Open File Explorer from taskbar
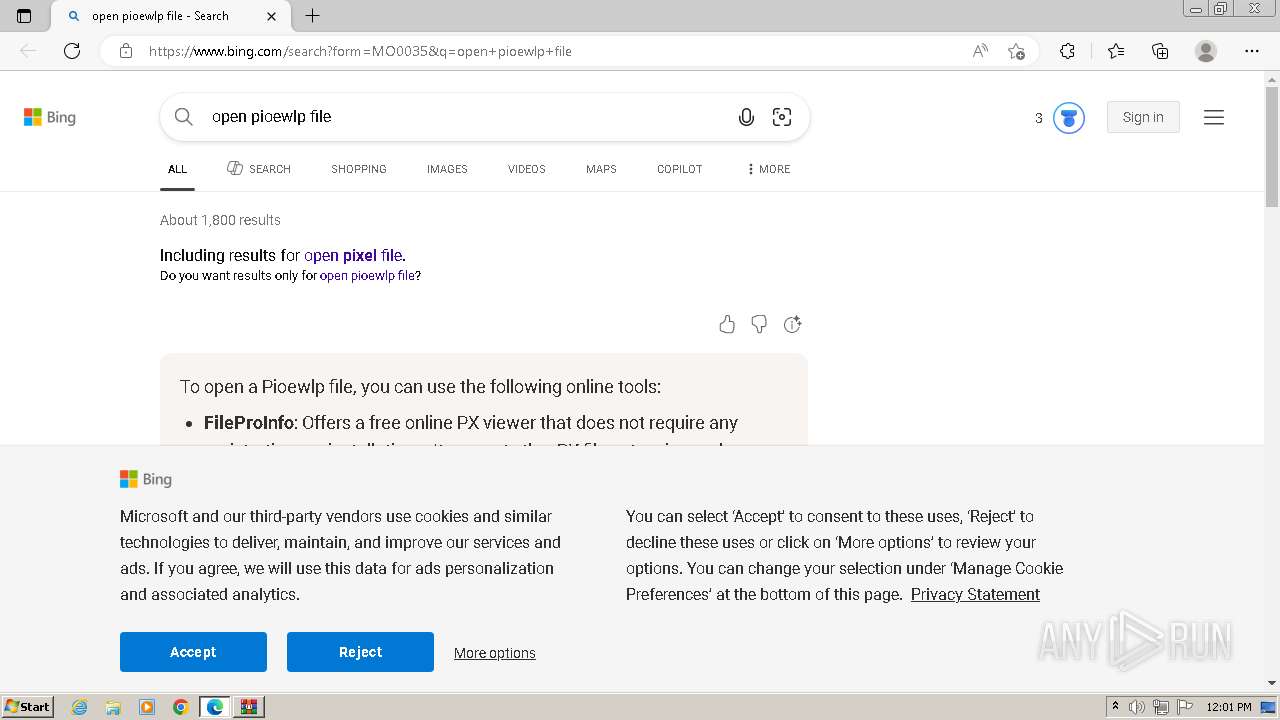This screenshot has height=720, width=1280. pos(113,707)
